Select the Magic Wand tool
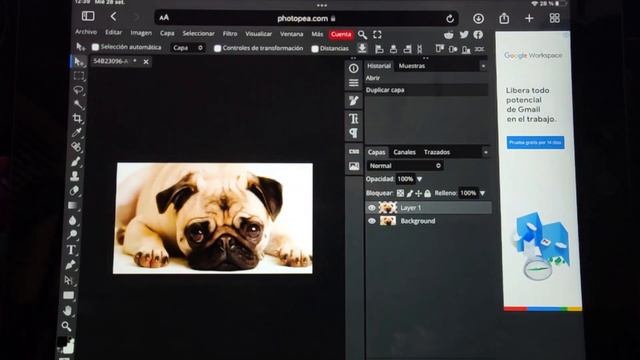 coord(78,104)
